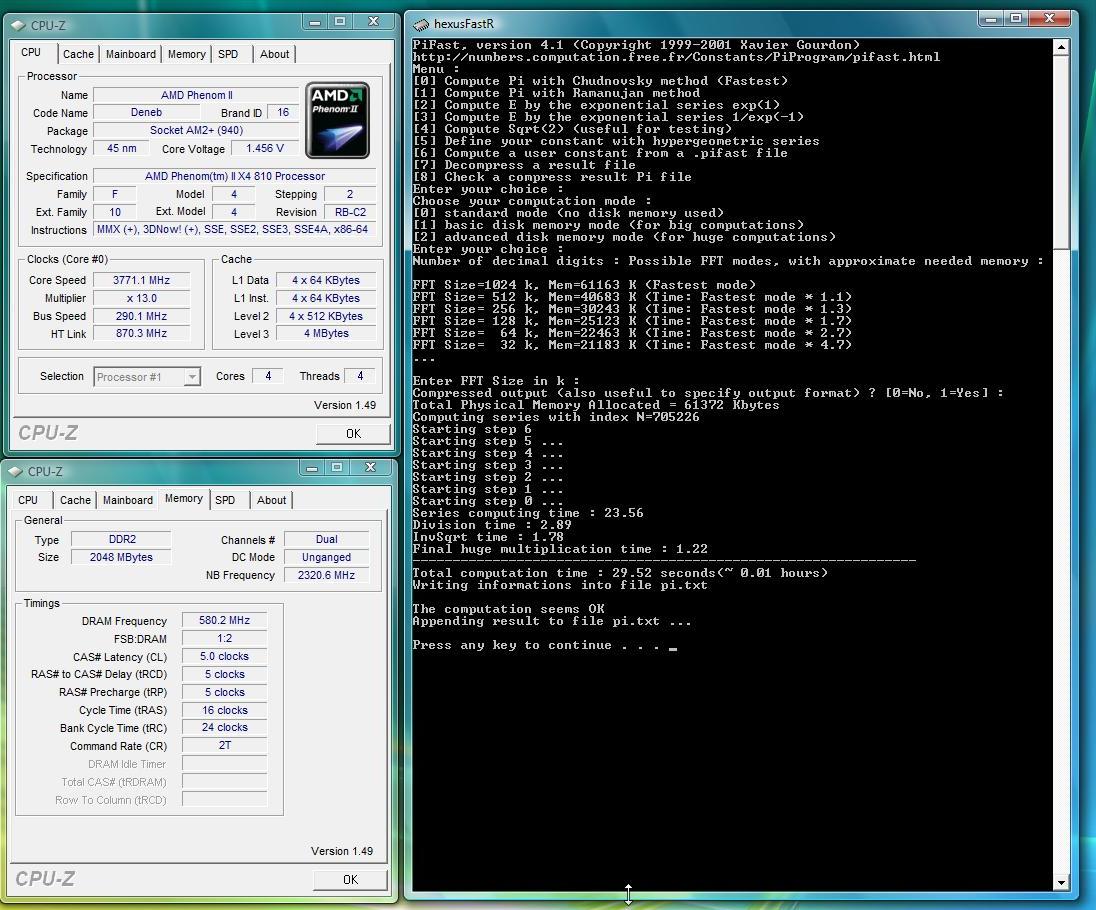Open SPD tab in top CPU-Z window

tap(228, 54)
